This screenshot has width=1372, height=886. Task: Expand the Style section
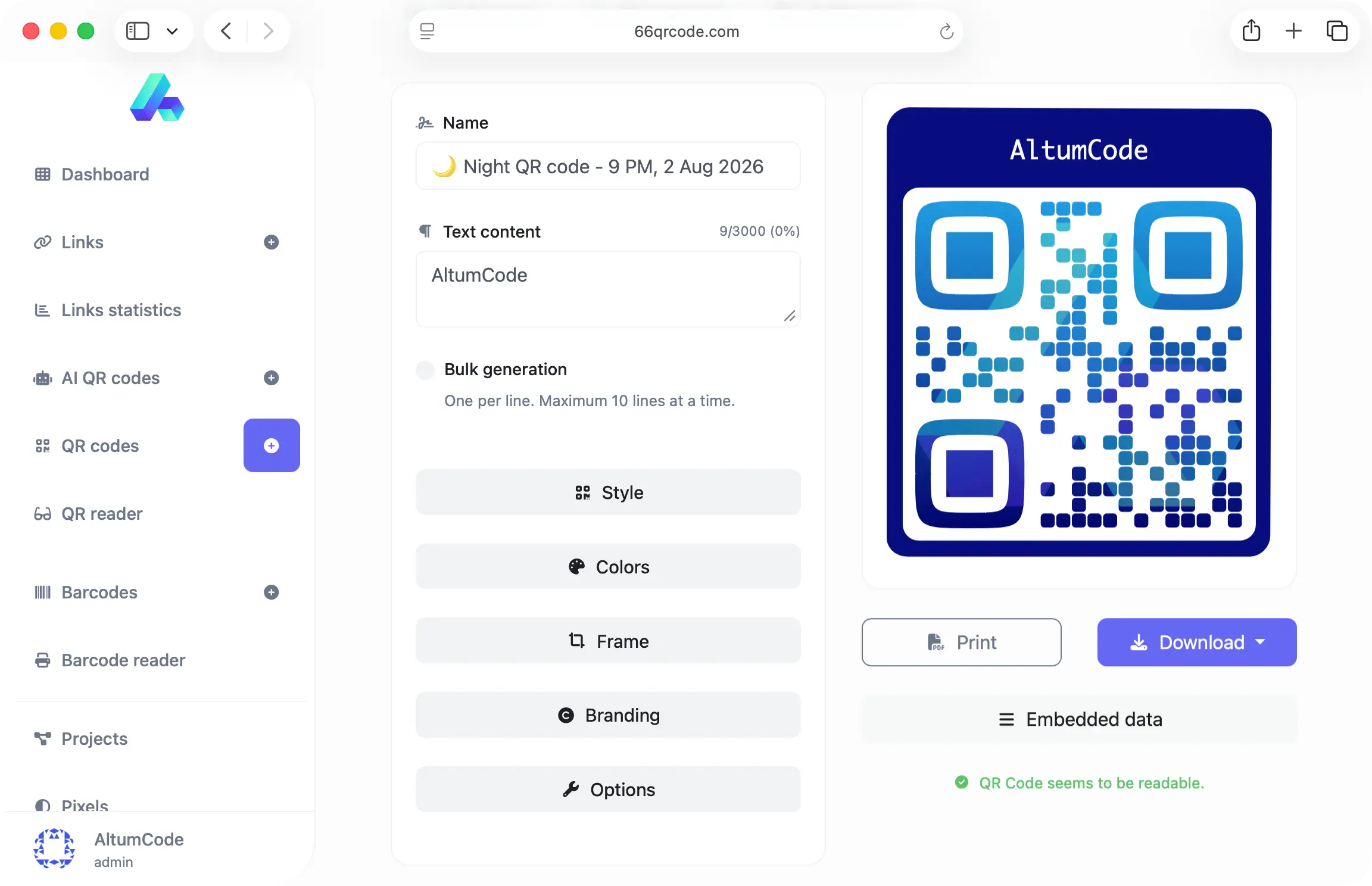608,492
